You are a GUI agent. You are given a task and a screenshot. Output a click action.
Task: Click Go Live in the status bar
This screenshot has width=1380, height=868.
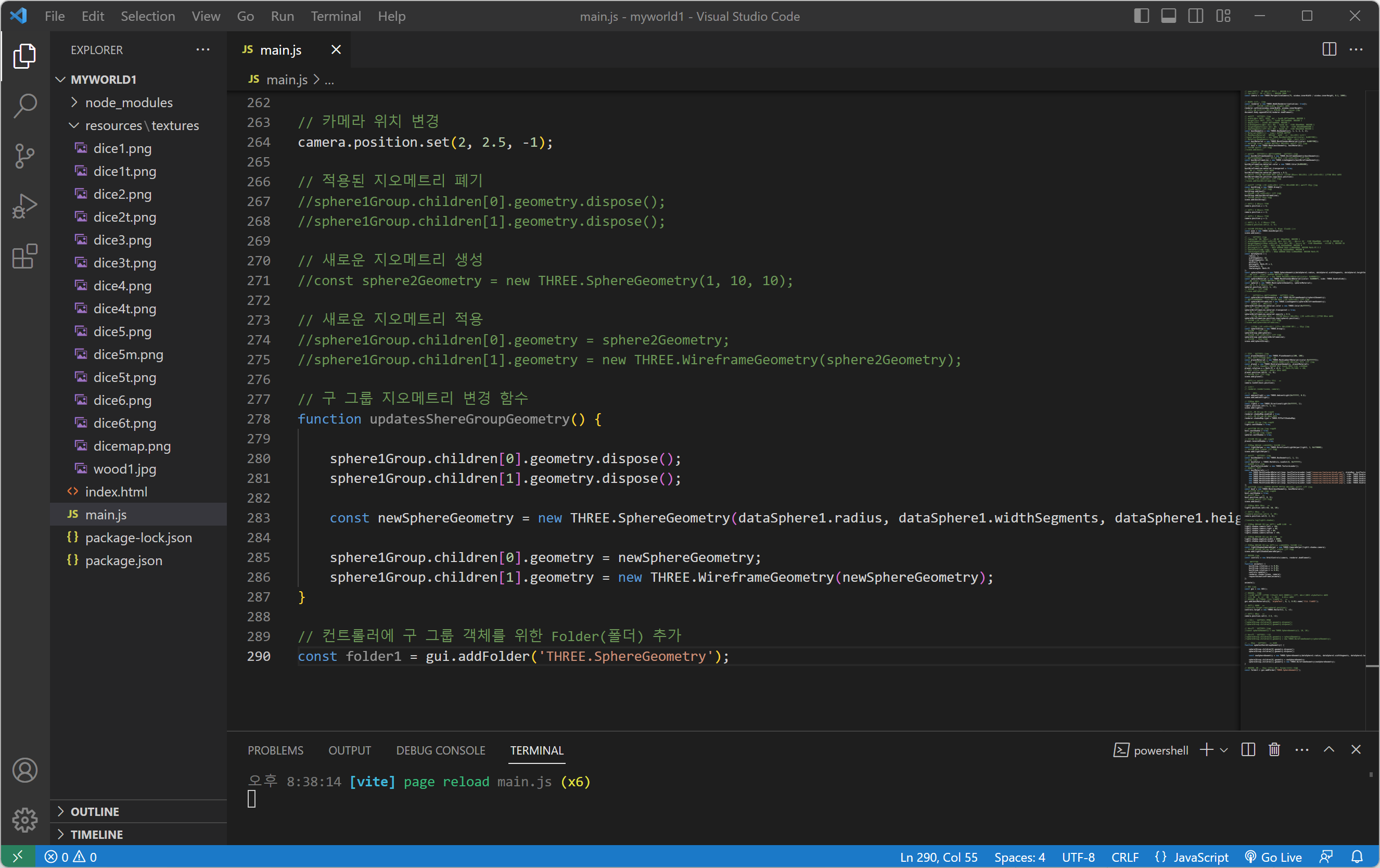(x=1273, y=857)
